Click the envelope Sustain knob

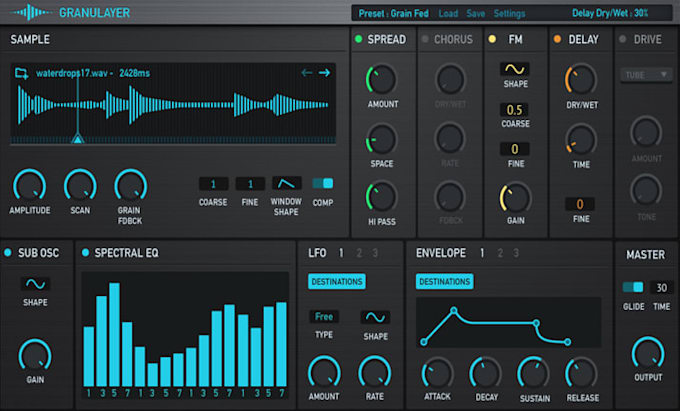click(533, 373)
